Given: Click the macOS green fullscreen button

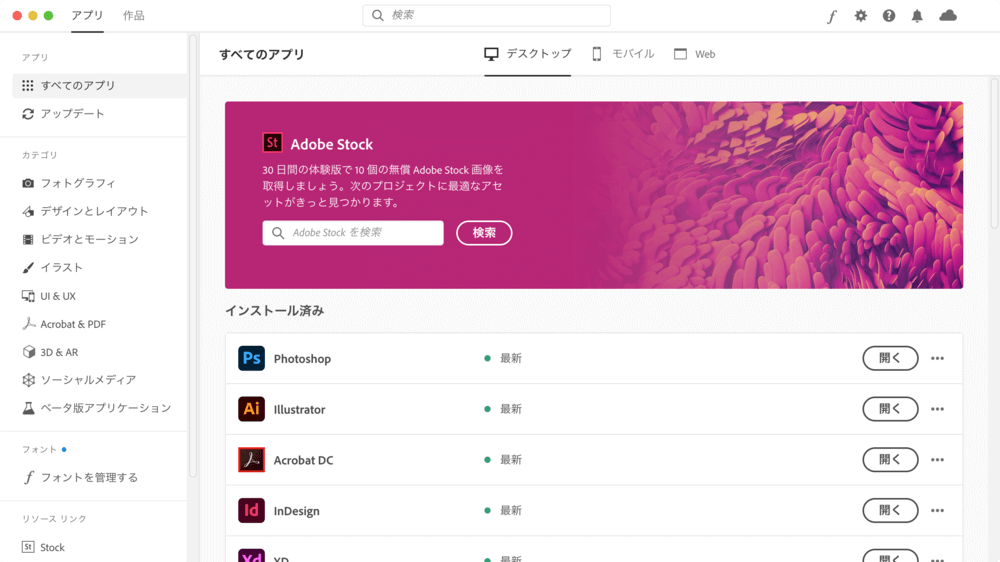Looking at the screenshot, I should tap(48, 15).
